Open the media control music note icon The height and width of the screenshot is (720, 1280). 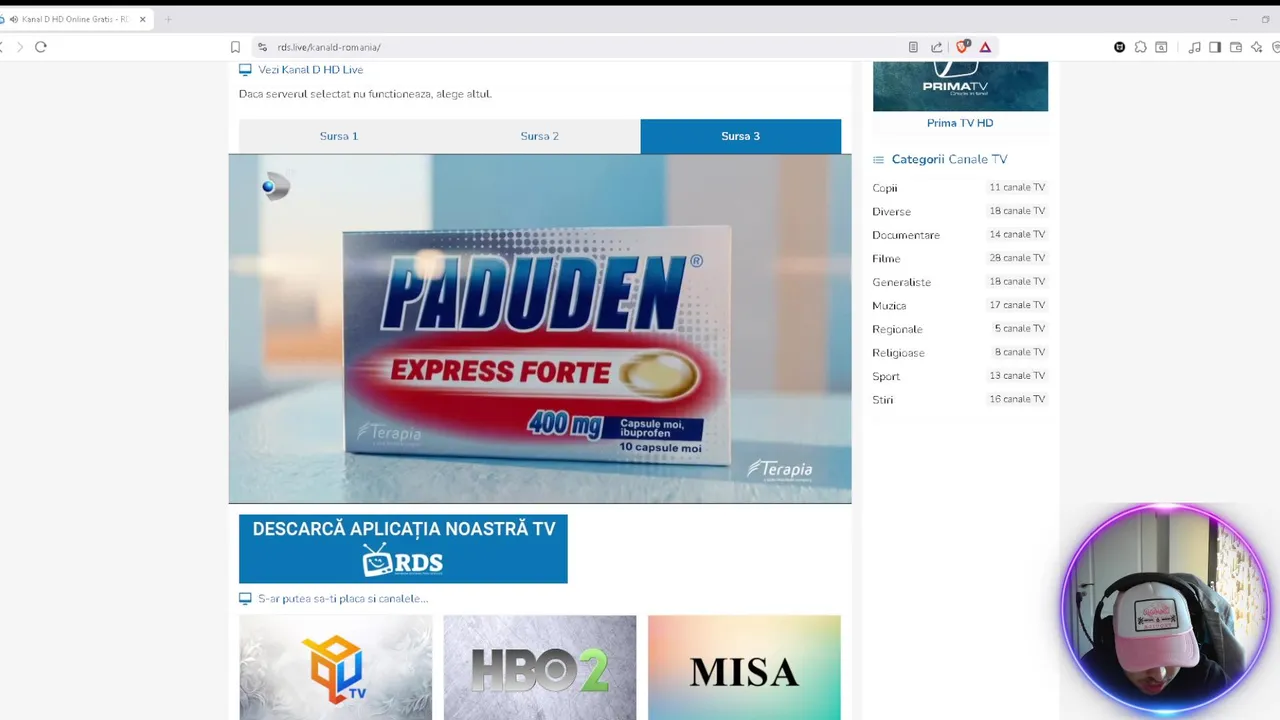(x=1194, y=47)
